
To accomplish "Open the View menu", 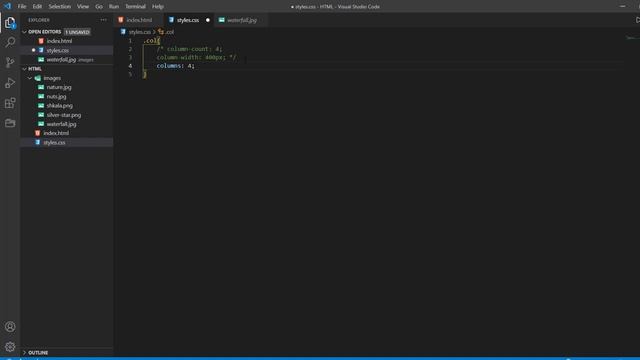I will [x=83, y=7].
